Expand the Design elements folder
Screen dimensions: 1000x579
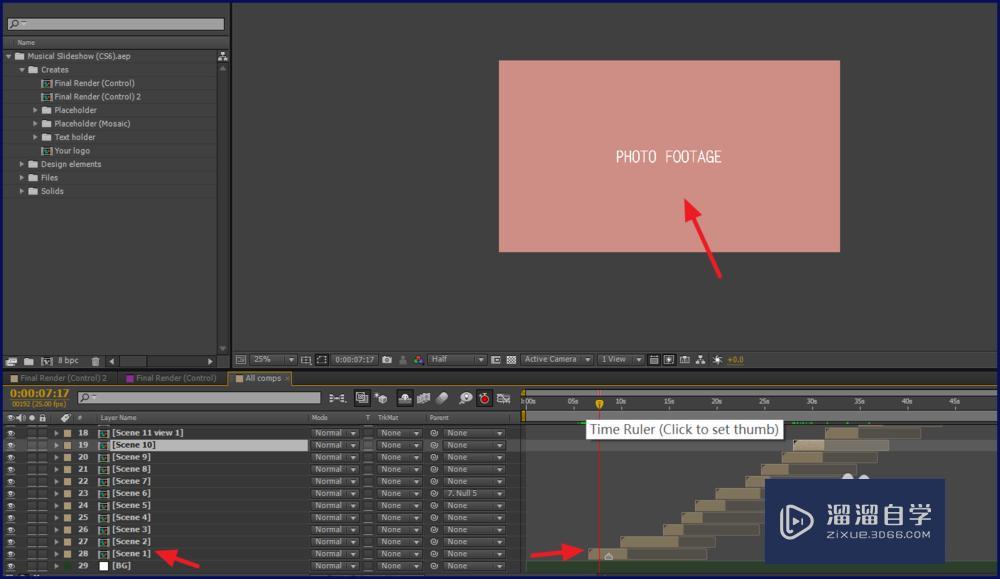click(22, 164)
